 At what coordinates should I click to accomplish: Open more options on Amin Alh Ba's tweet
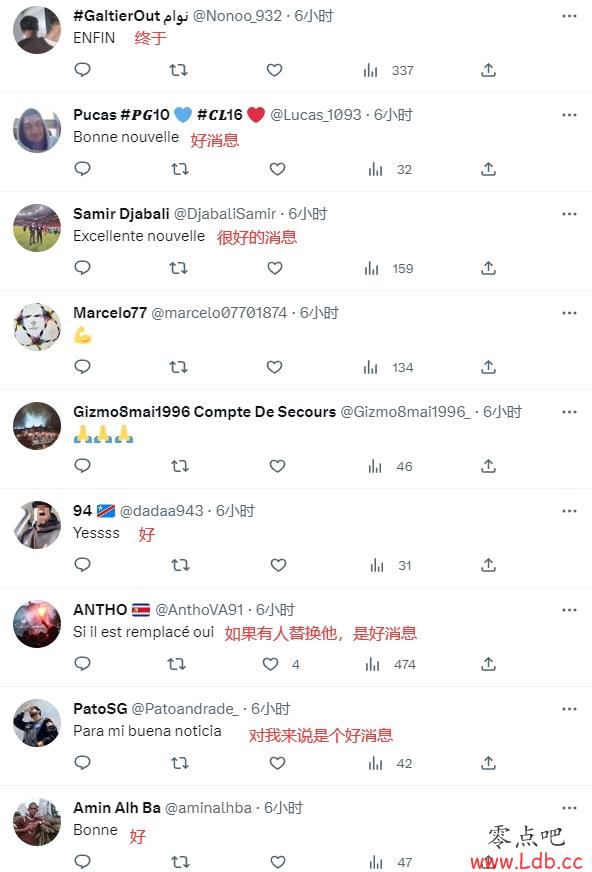click(569, 808)
